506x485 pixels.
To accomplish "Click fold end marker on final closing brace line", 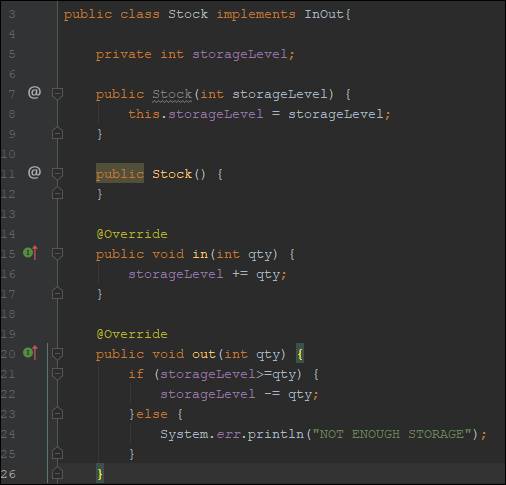I will tap(57, 473).
